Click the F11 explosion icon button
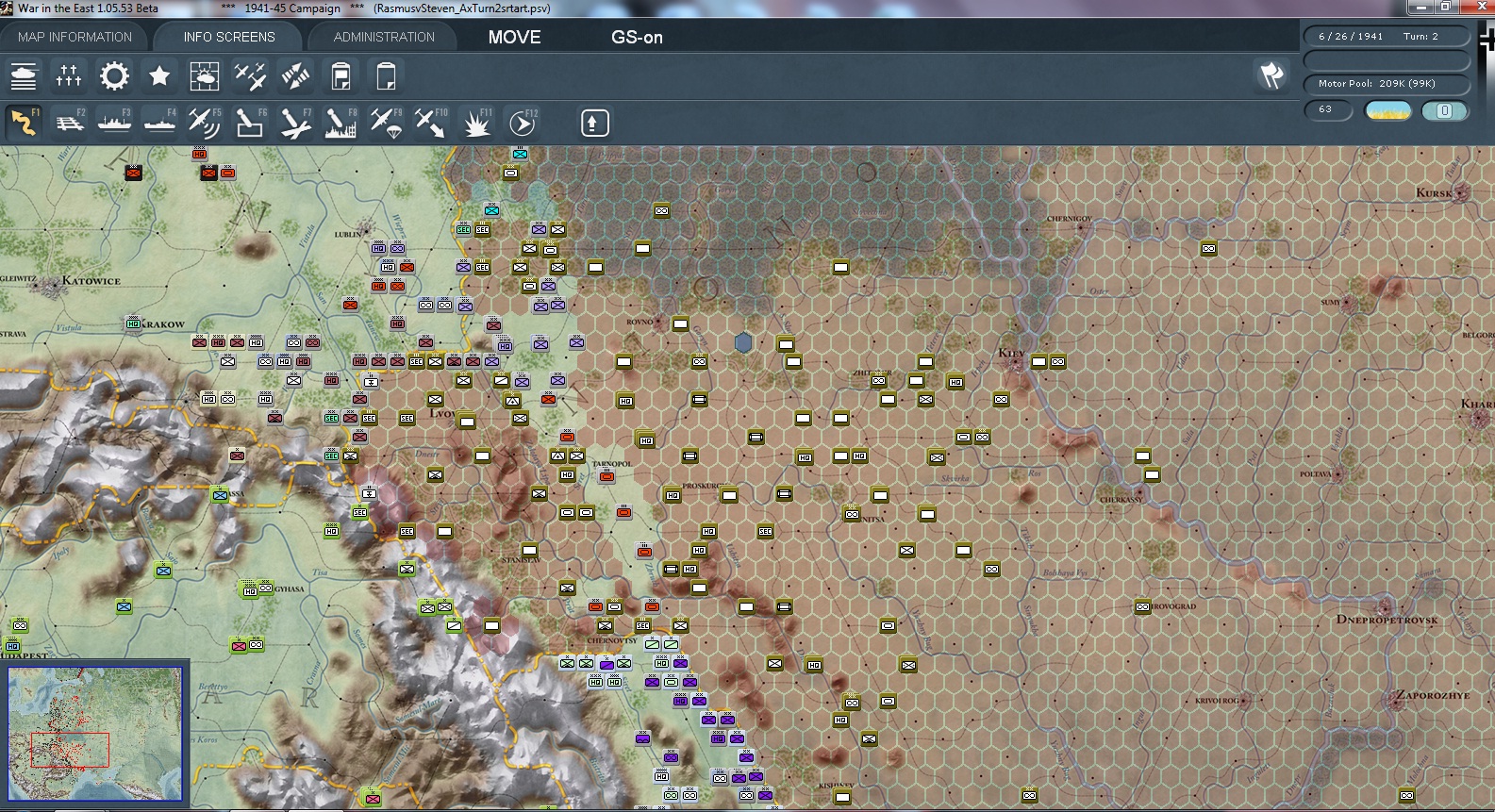Screen dimensions: 1495x812 [476, 123]
